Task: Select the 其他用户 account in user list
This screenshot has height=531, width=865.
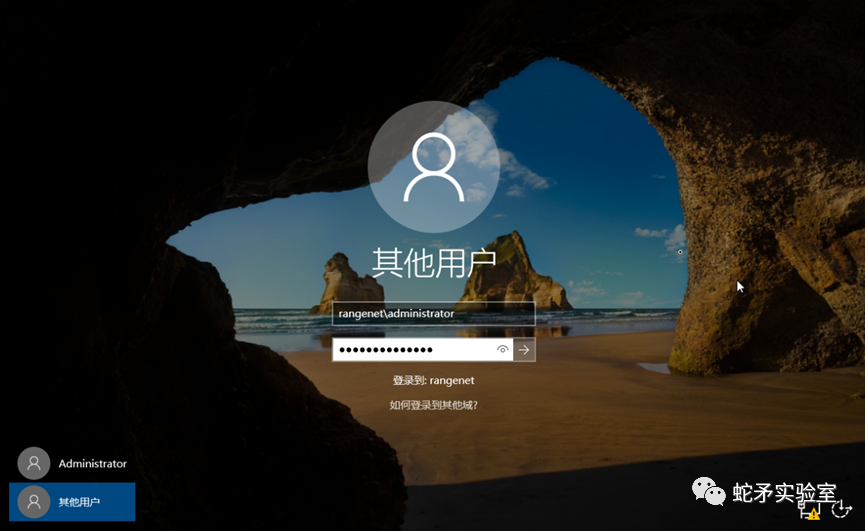Action: (x=72, y=502)
